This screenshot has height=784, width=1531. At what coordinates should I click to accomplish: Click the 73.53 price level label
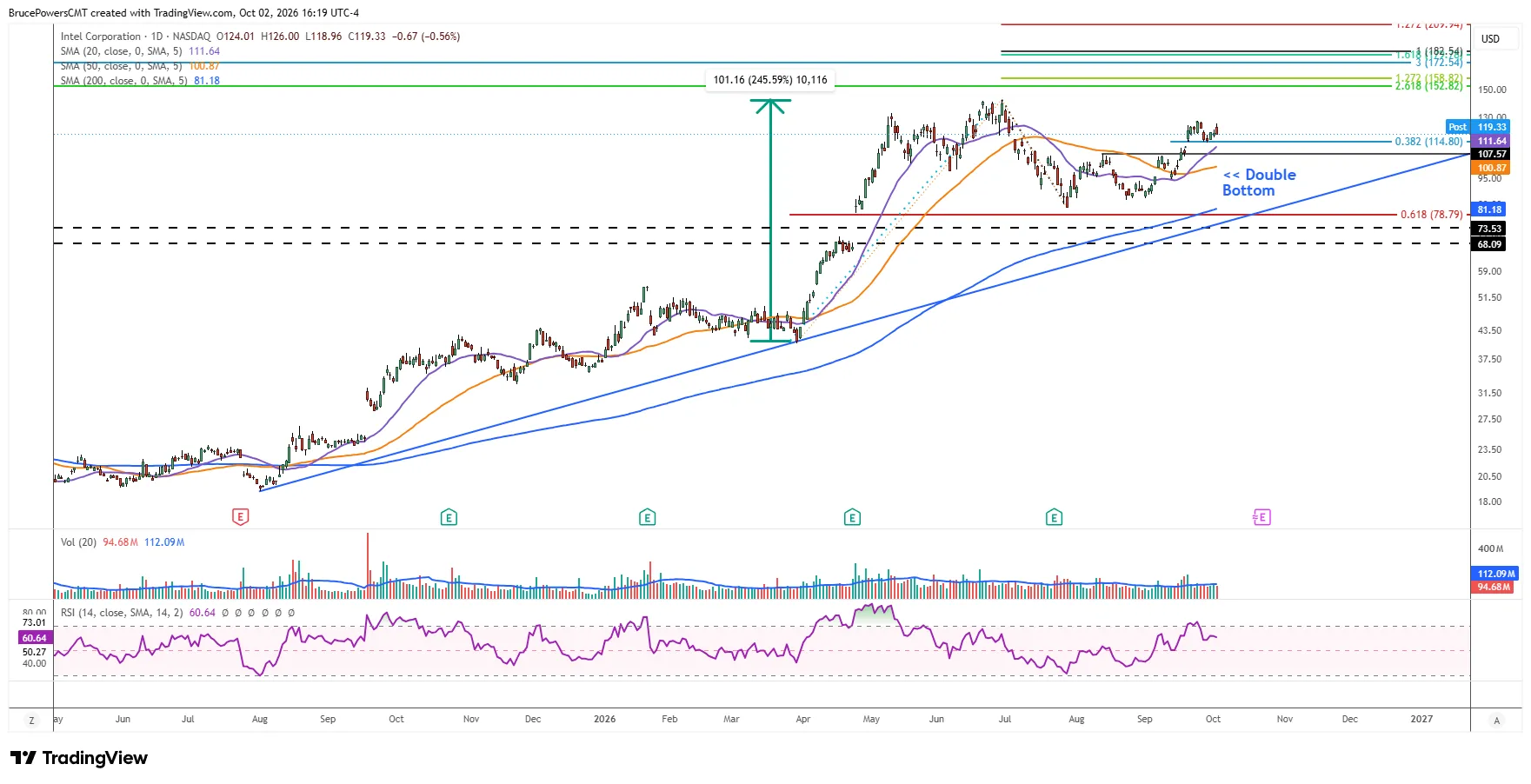(x=1489, y=229)
